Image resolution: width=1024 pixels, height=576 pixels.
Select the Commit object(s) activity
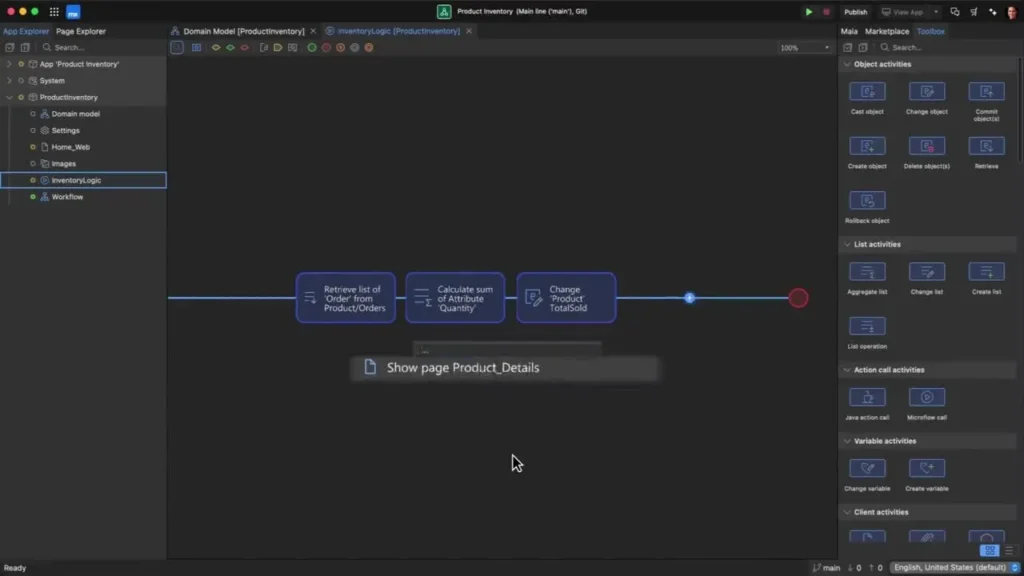click(x=986, y=93)
